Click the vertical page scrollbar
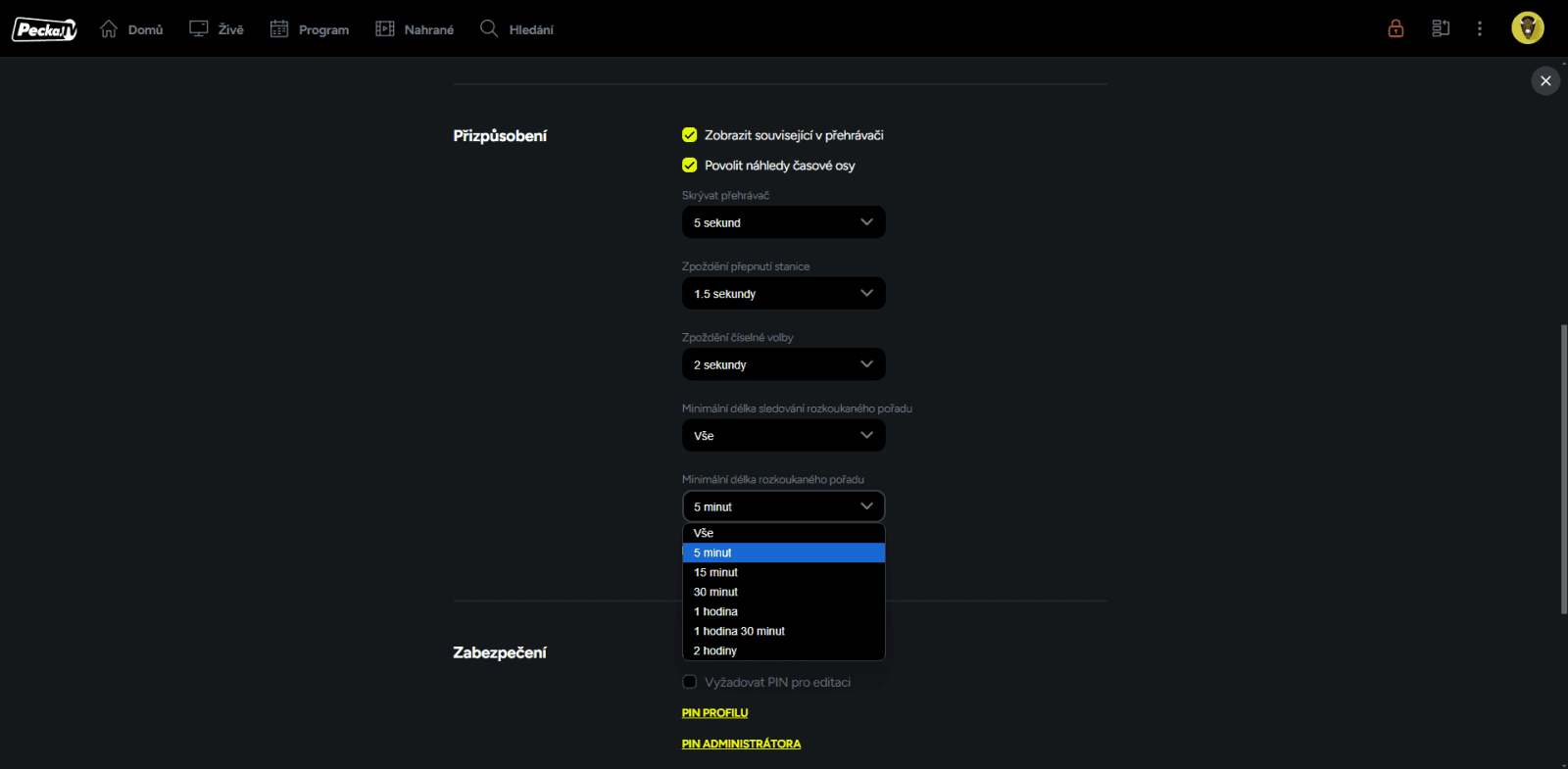 (1563, 468)
